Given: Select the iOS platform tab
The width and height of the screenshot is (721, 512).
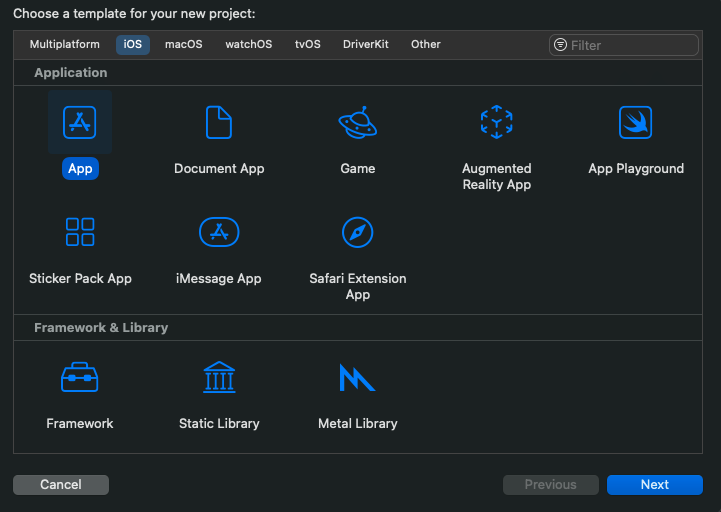Looking at the screenshot, I should coord(132,45).
